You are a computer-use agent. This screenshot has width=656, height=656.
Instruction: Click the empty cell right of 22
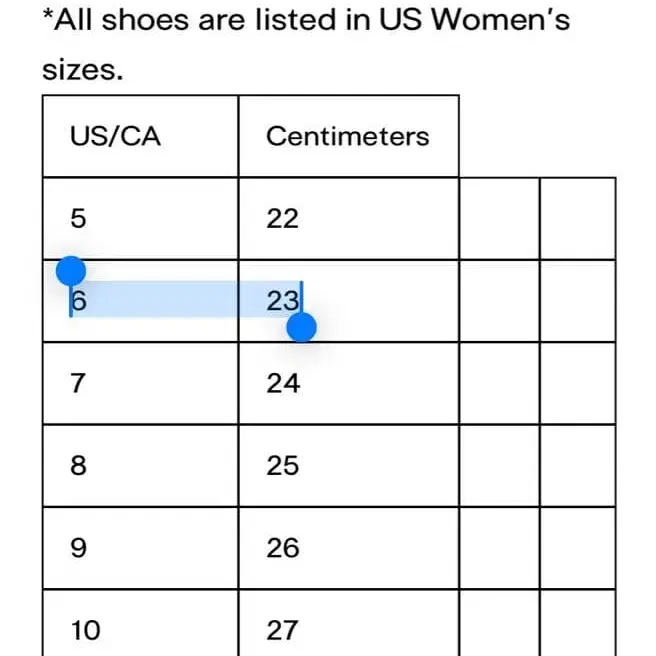click(499, 219)
